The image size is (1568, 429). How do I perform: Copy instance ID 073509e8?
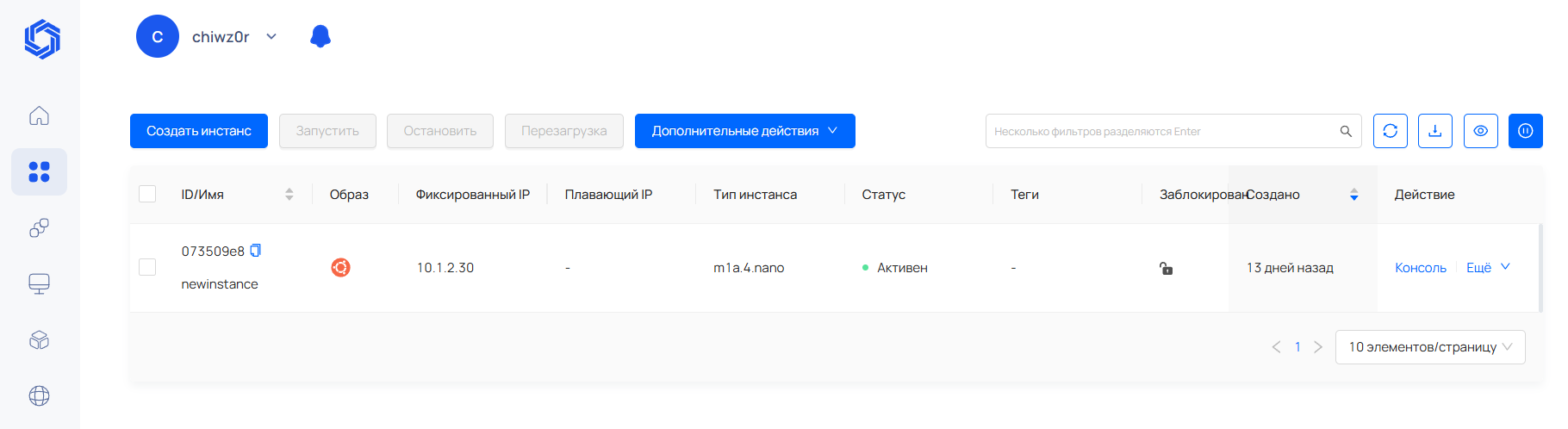click(x=256, y=251)
